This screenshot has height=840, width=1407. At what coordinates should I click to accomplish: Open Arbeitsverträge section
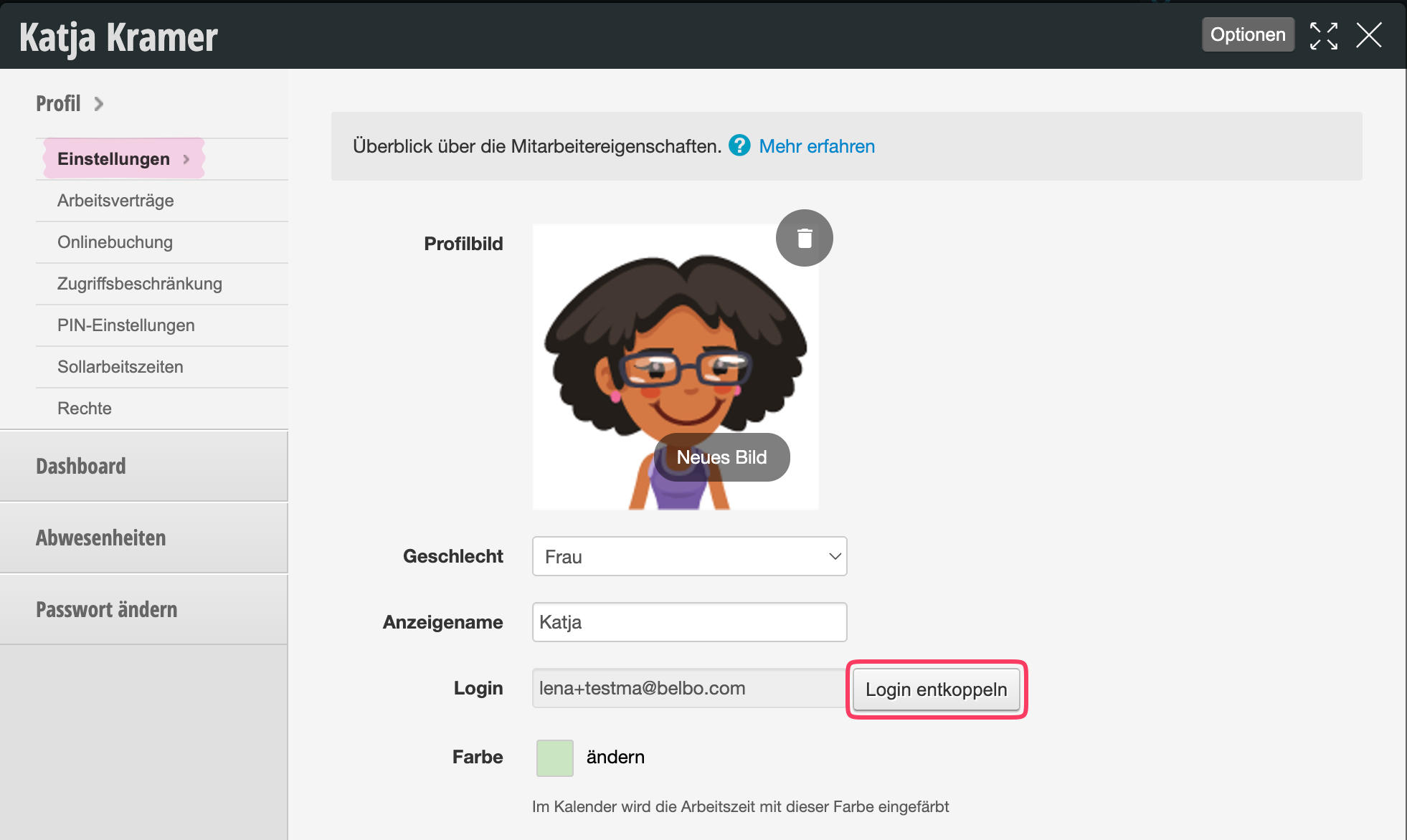115,201
